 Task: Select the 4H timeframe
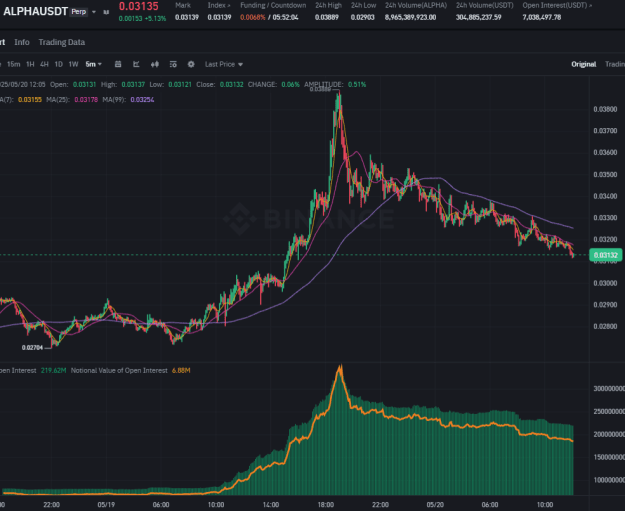(x=44, y=64)
